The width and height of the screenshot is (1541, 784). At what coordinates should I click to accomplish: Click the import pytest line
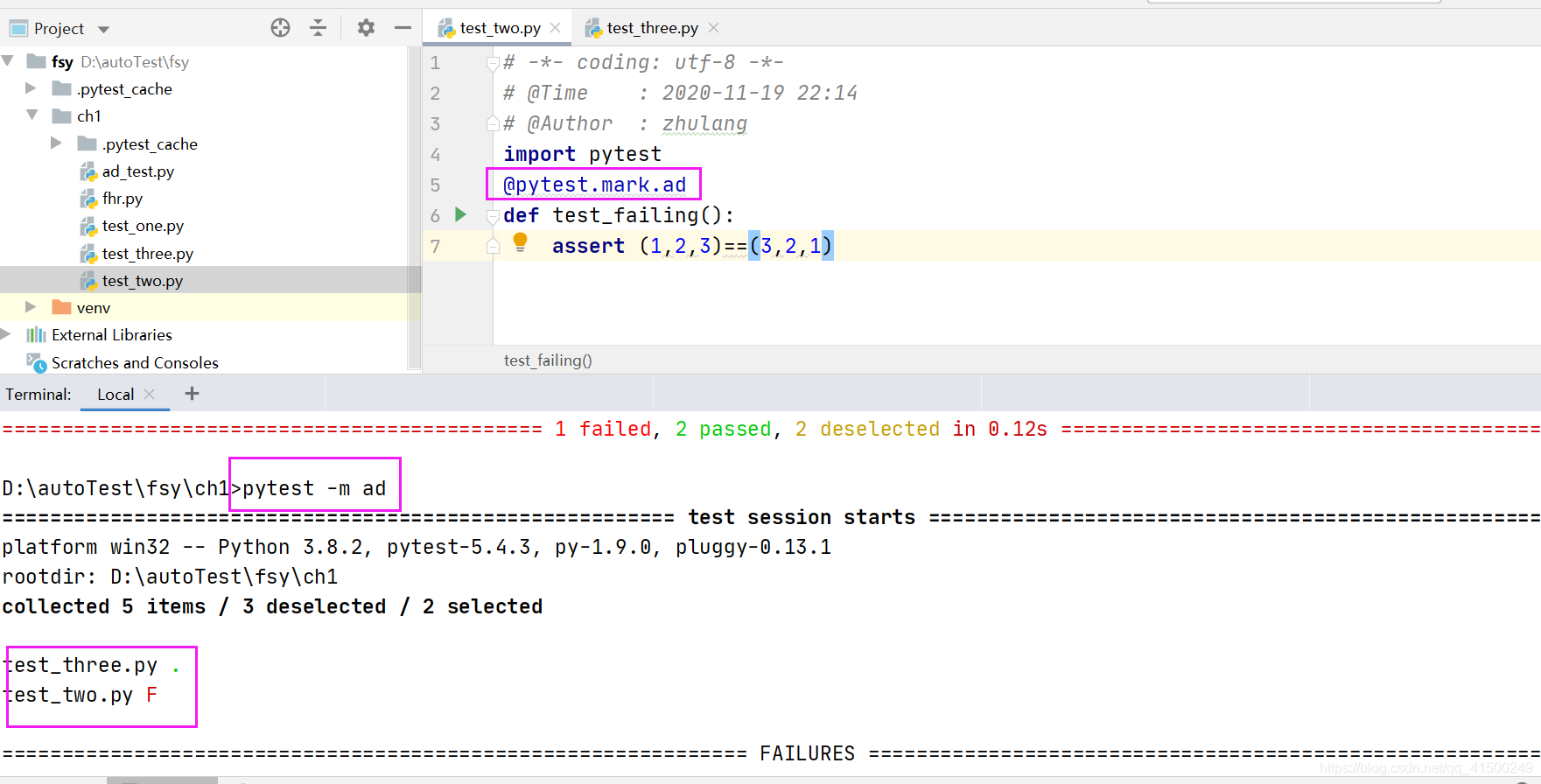pos(582,154)
